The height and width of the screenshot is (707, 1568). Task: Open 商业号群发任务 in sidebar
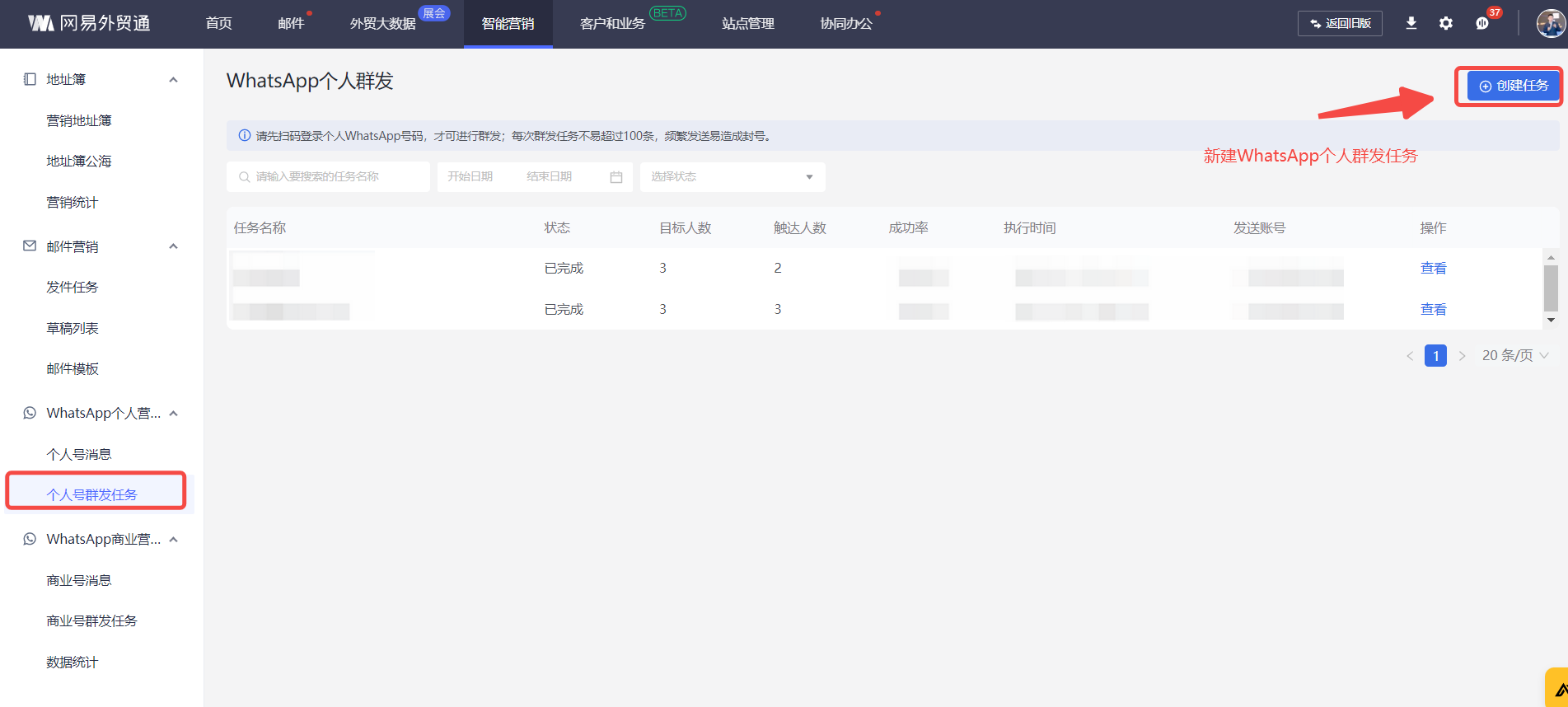click(x=92, y=620)
